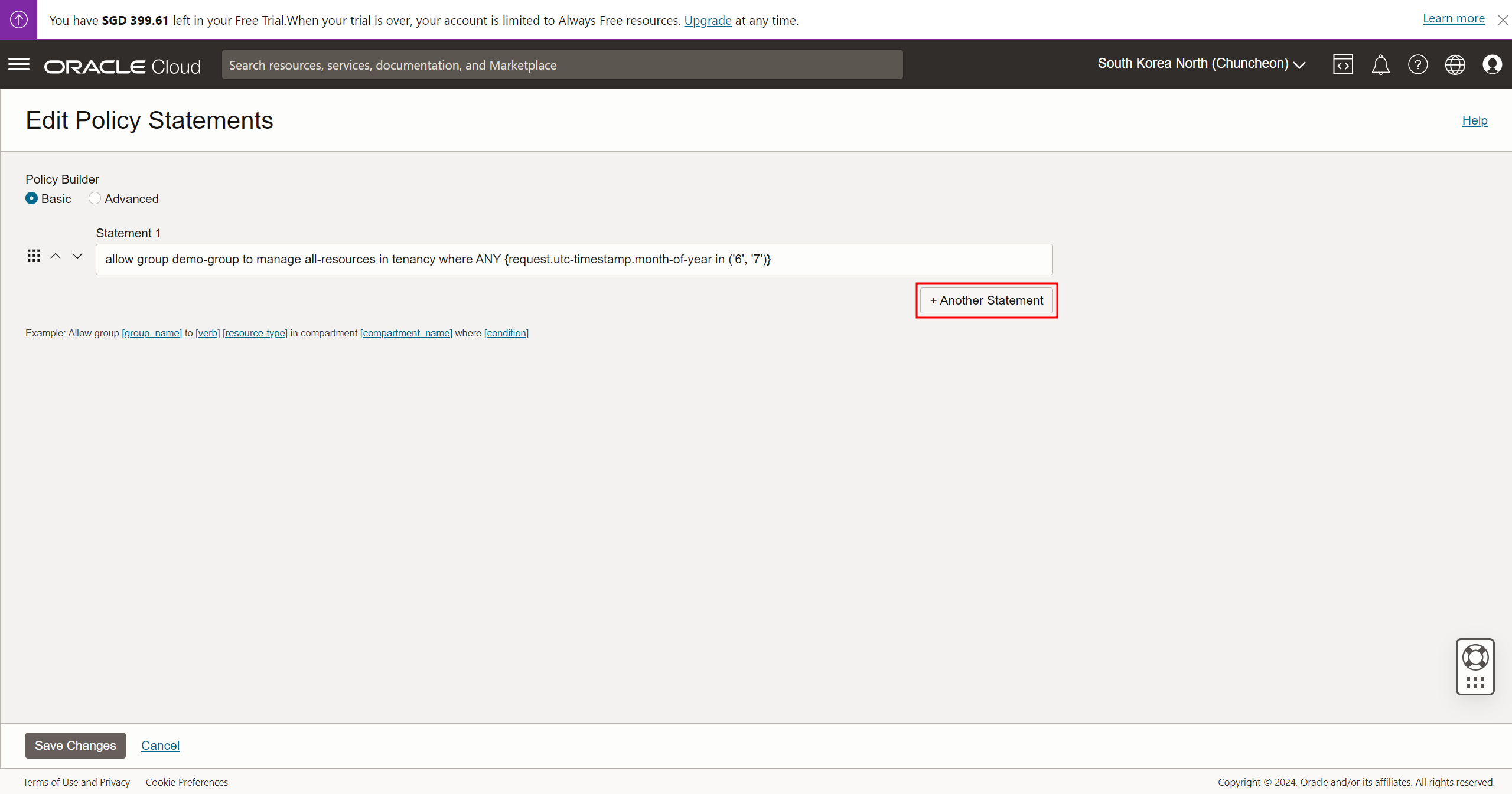The image size is (1512, 794).
Task: Click the Statement 1 text field
Action: pyautogui.click(x=573, y=259)
